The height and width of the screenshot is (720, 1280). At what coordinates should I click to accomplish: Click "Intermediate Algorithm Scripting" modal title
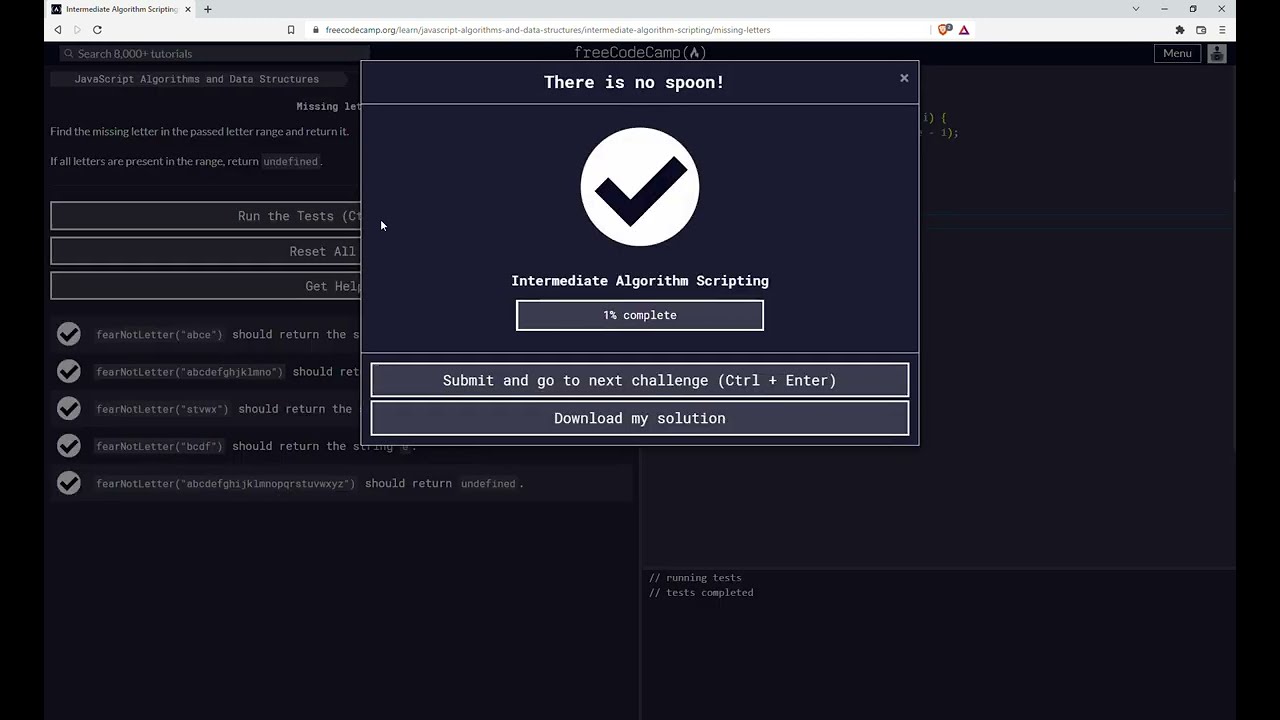click(x=640, y=281)
